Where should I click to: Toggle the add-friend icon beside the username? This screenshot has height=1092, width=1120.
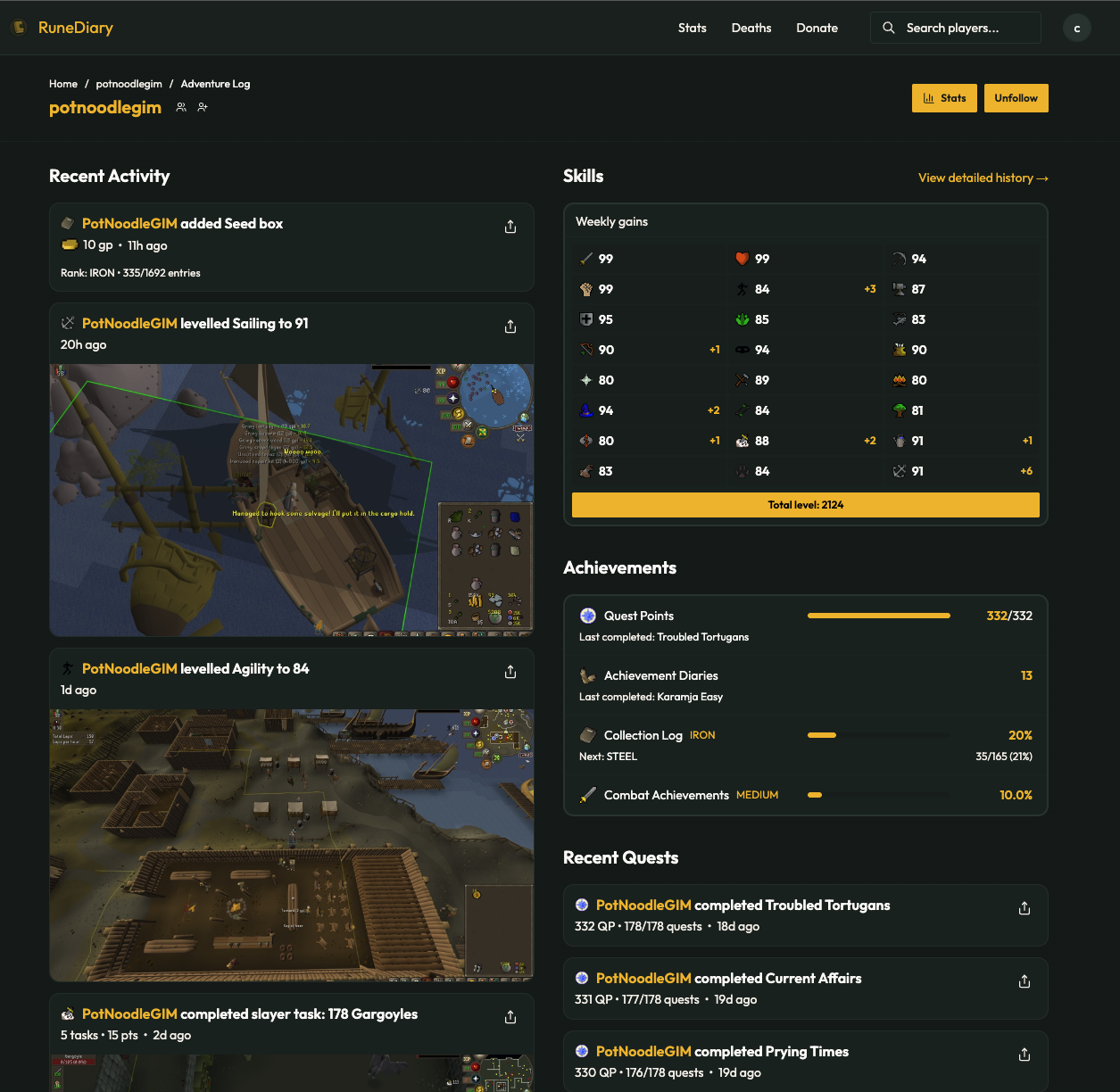click(x=203, y=107)
